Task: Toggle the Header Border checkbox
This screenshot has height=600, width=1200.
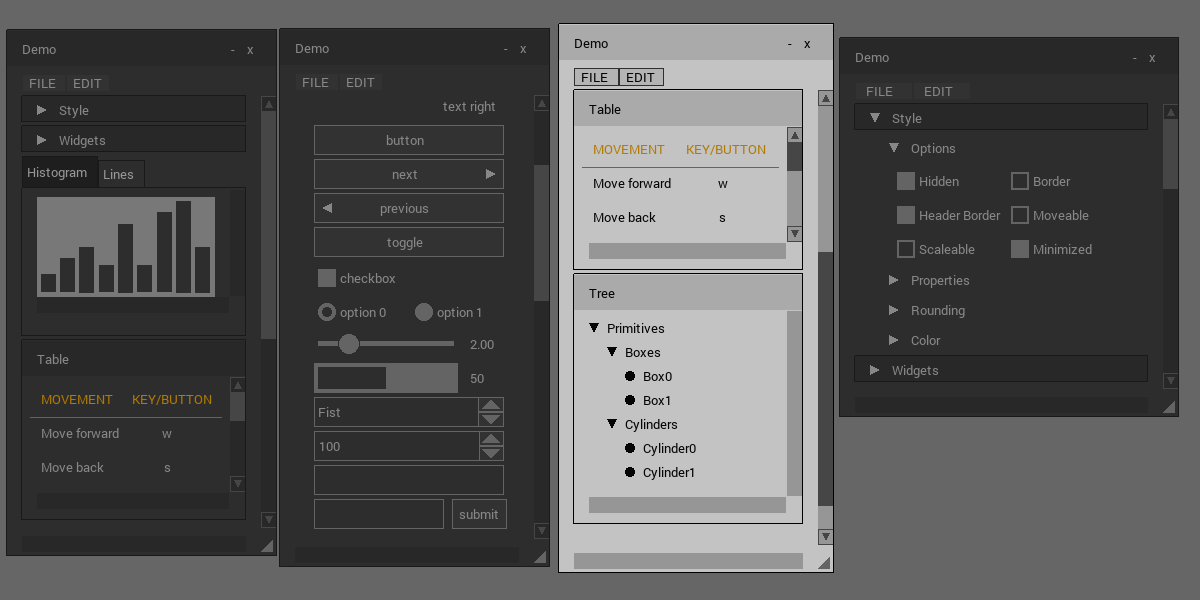Action: pos(906,215)
